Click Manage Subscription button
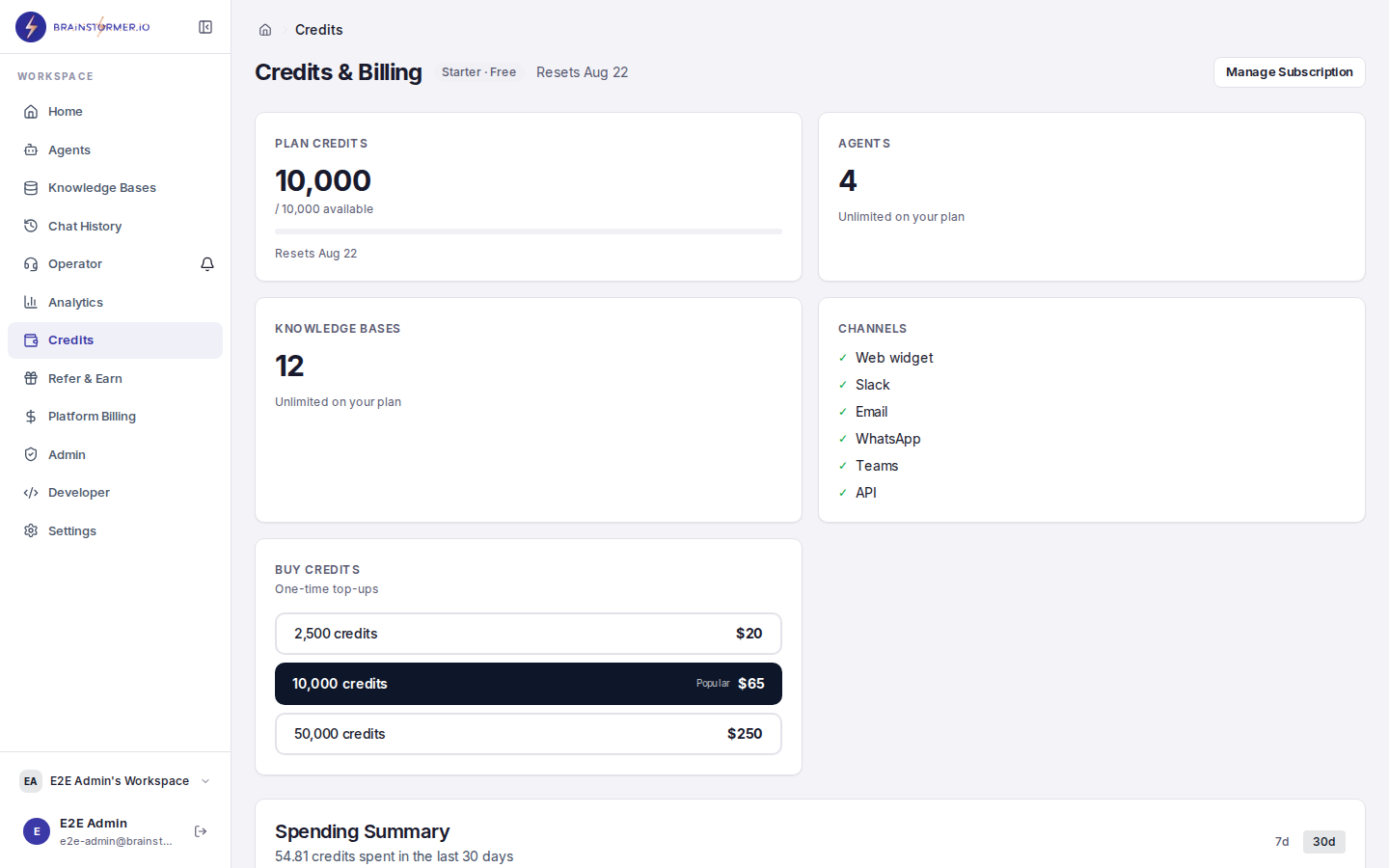1389x868 pixels. pos(1290,72)
